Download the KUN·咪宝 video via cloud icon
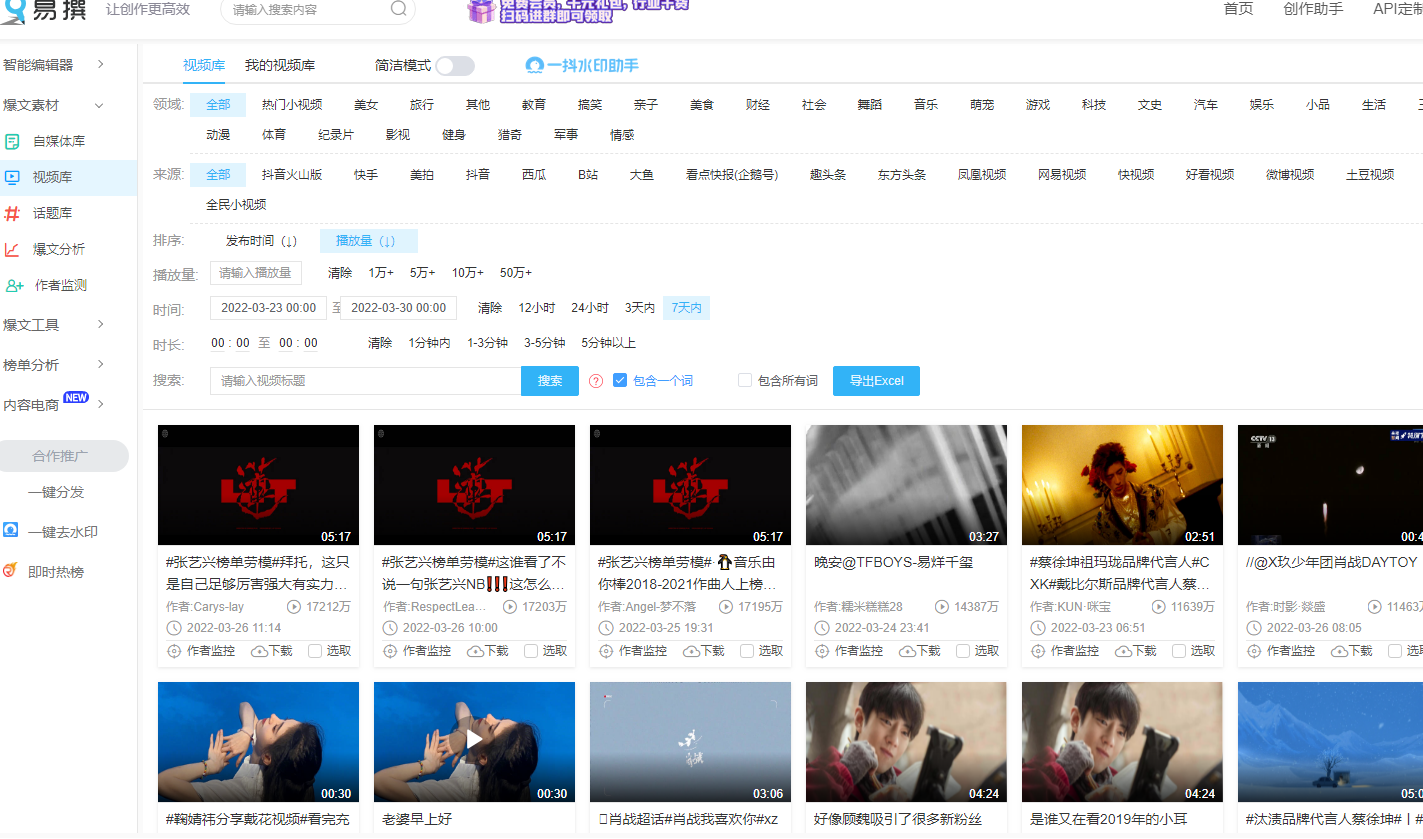 [x=1123, y=651]
